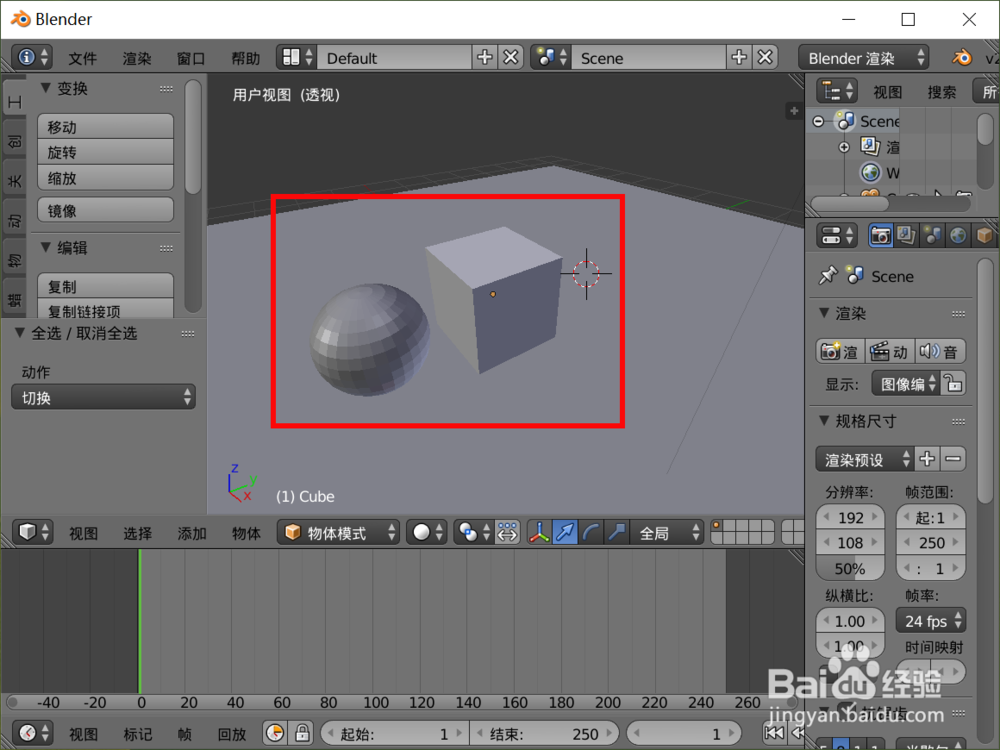Open the 图像编 display dropdown

[x=906, y=384]
